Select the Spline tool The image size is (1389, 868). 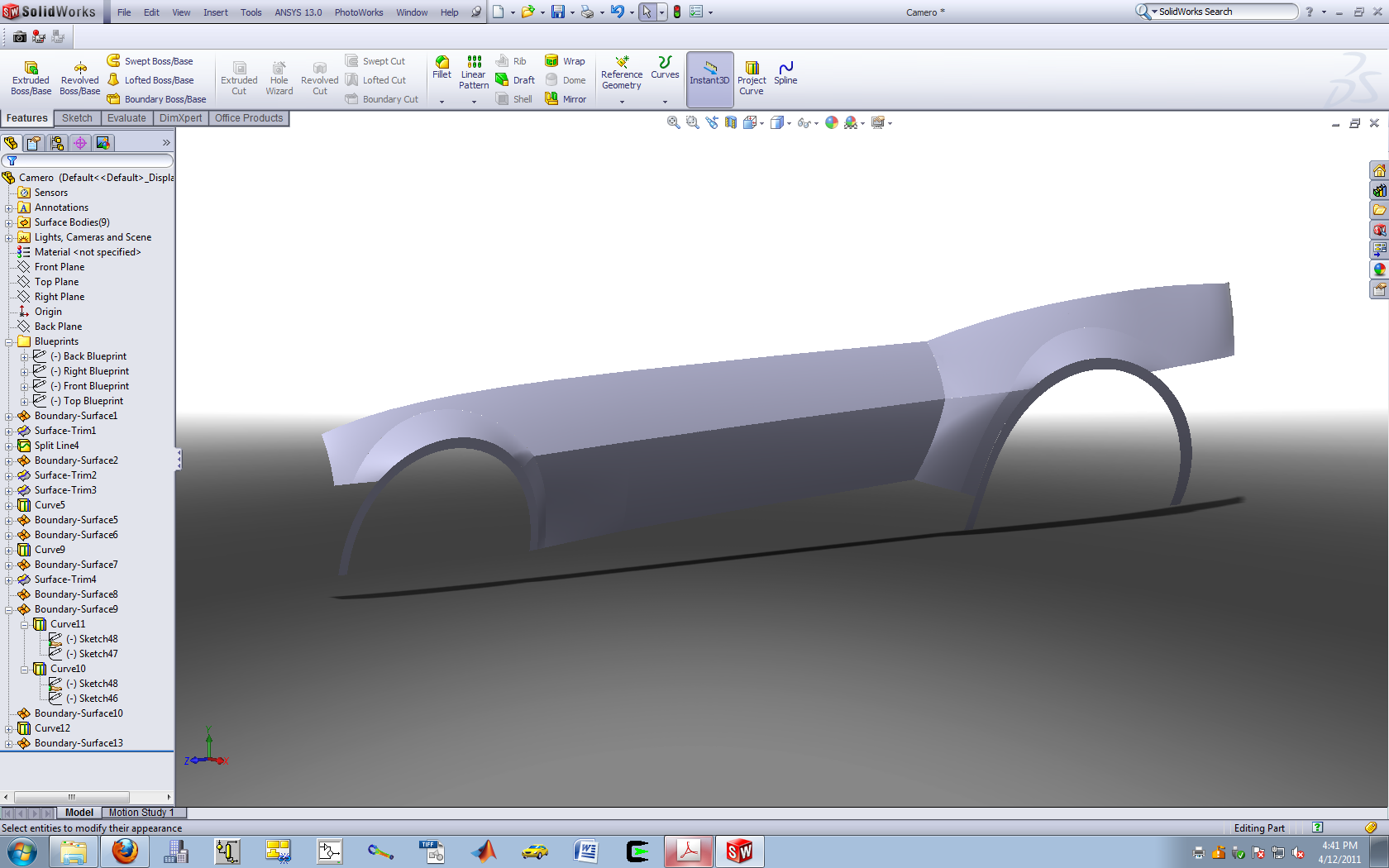pyautogui.click(x=785, y=72)
